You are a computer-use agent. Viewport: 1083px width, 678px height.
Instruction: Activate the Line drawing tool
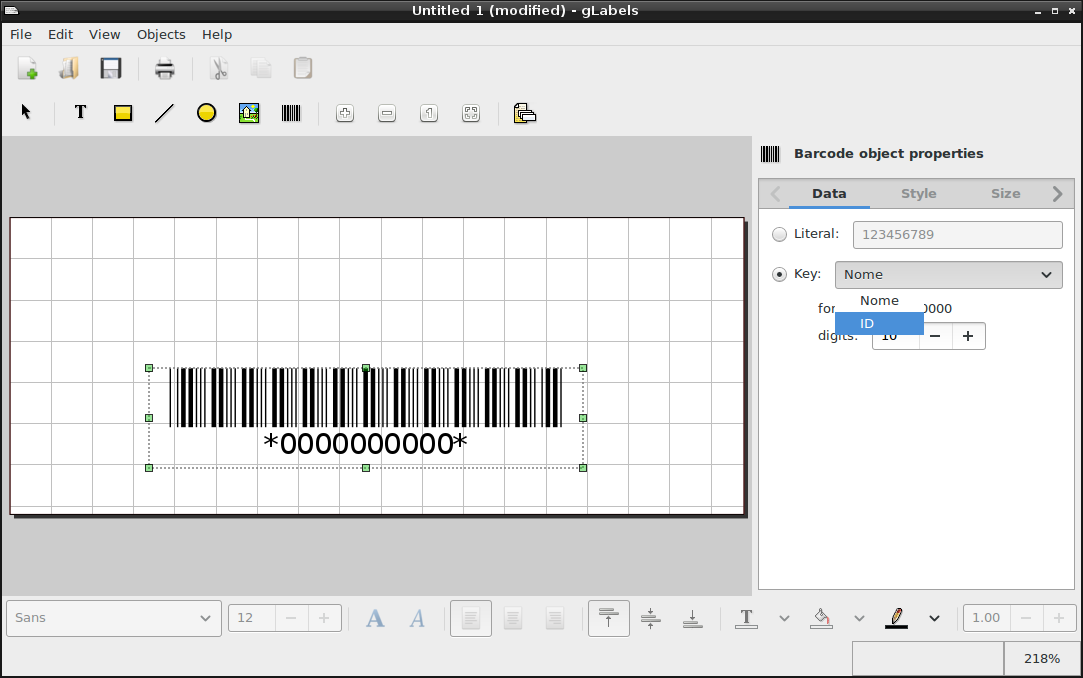pyautogui.click(x=164, y=113)
